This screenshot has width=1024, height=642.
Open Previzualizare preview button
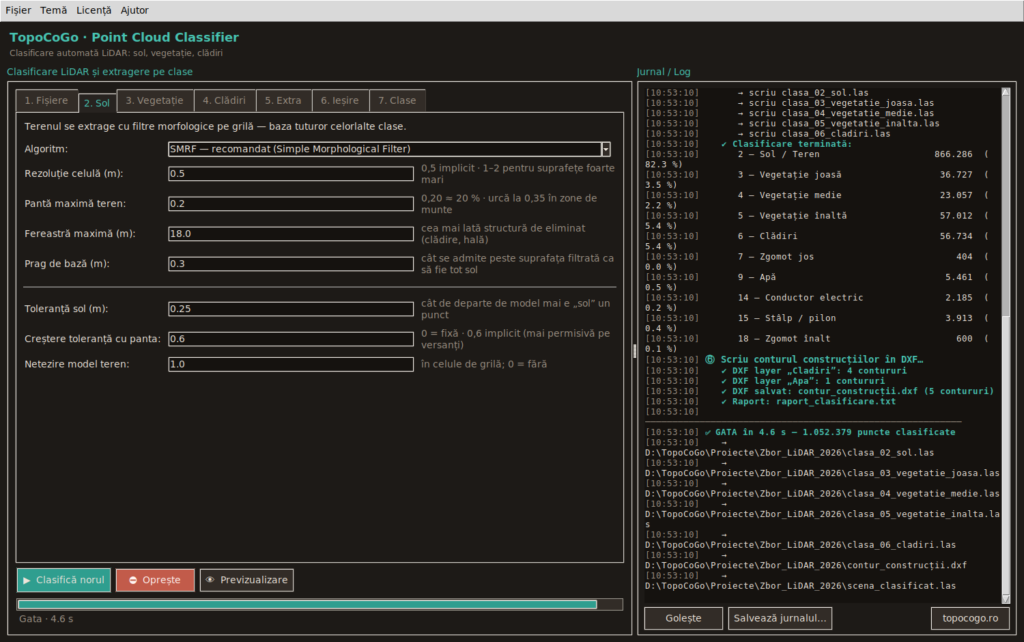coord(247,580)
